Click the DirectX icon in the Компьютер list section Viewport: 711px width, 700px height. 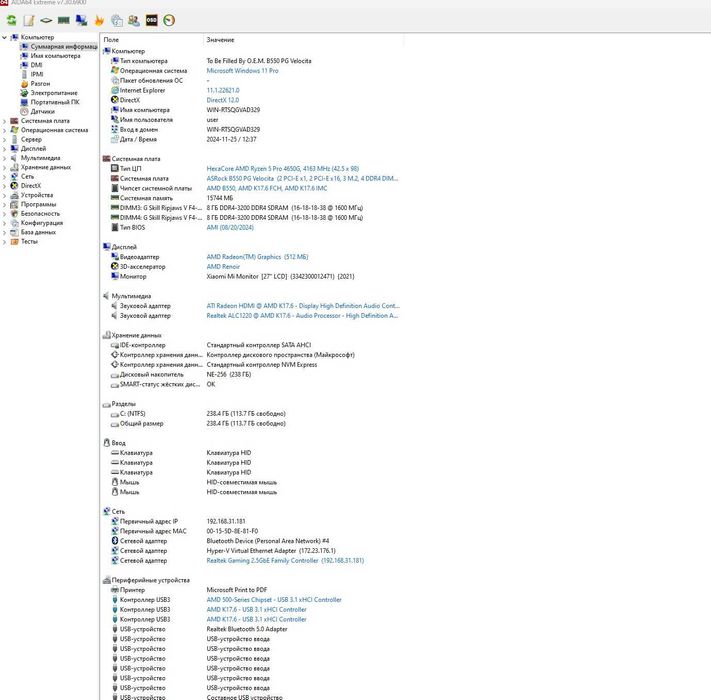[115, 100]
